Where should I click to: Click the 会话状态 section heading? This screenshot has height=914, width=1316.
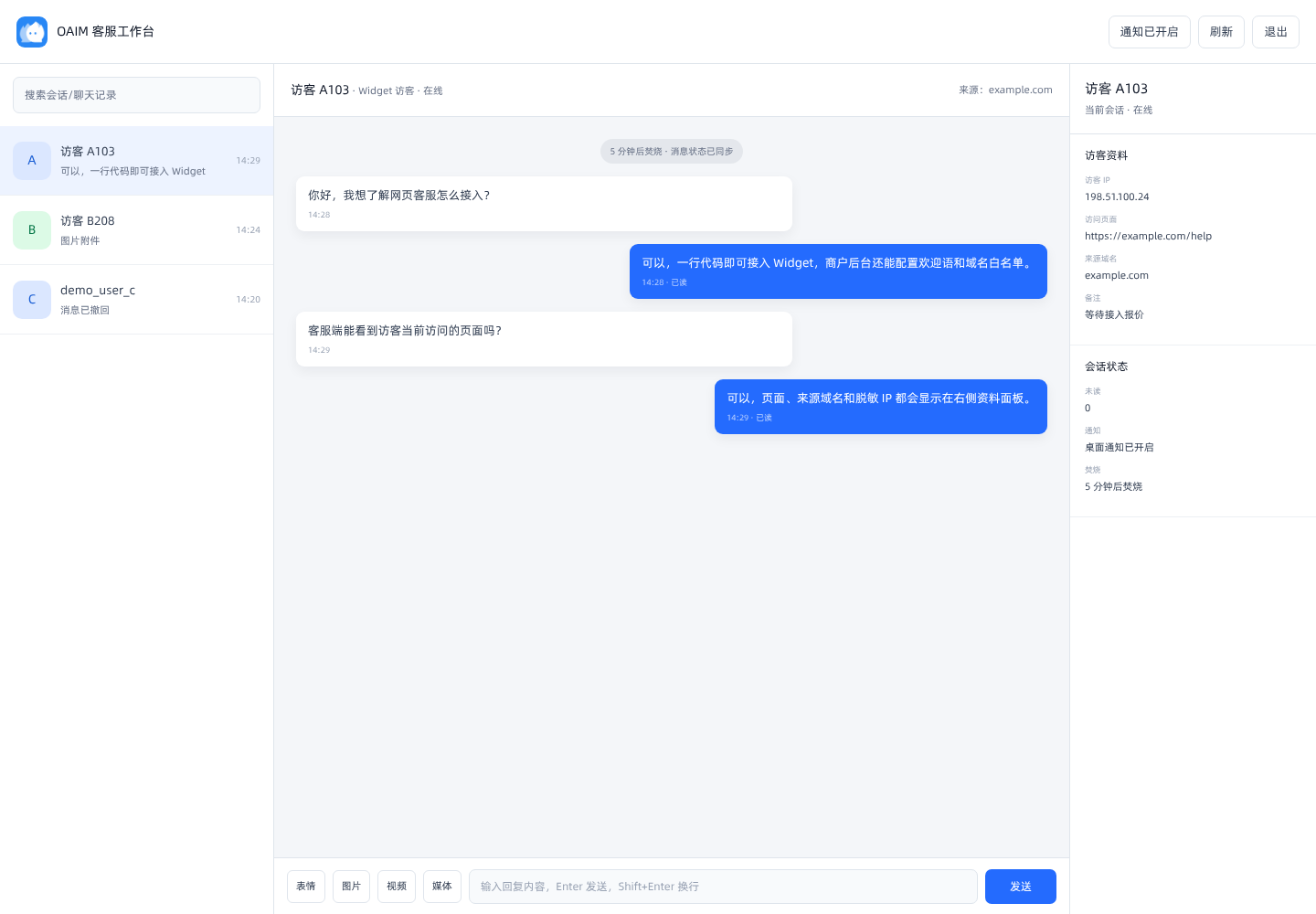pos(1106,367)
